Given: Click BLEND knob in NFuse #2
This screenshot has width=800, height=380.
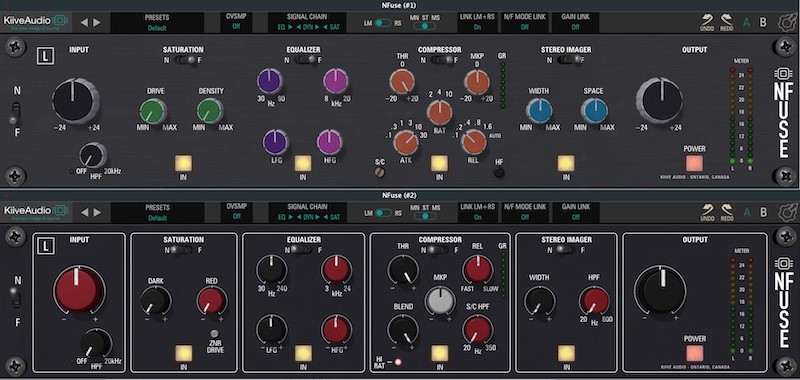Looking at the screenshot, I should click(403, 329).
